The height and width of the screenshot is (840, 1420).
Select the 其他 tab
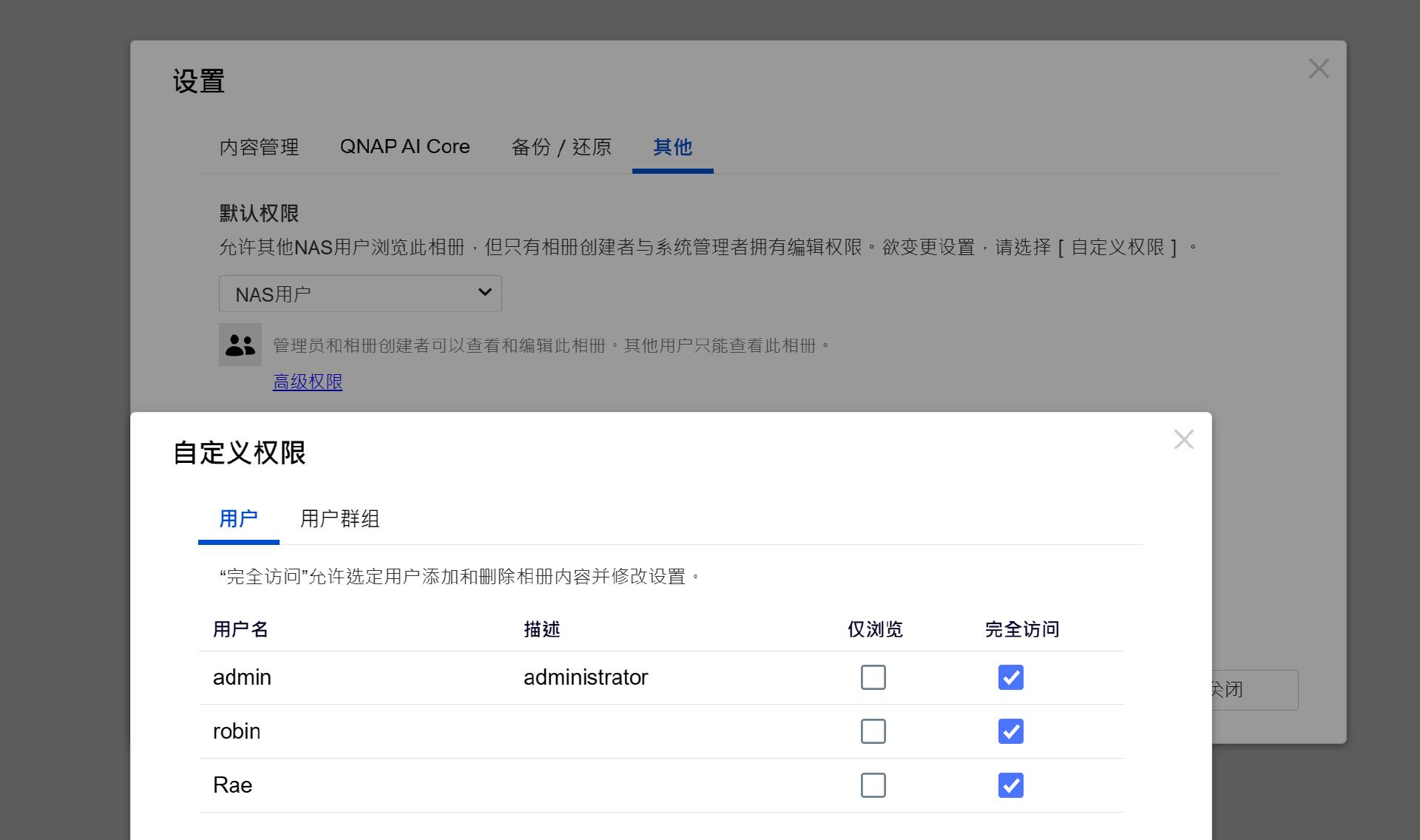pos(672,148)
